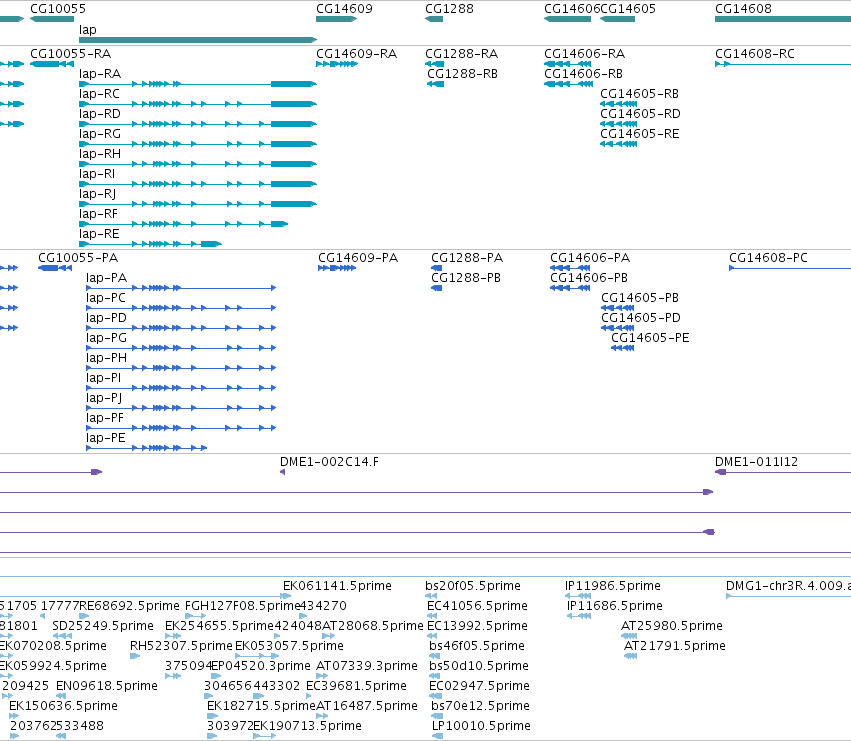Select the lap-RH transcript label
851x741 pixels.
tap(100, 154)
